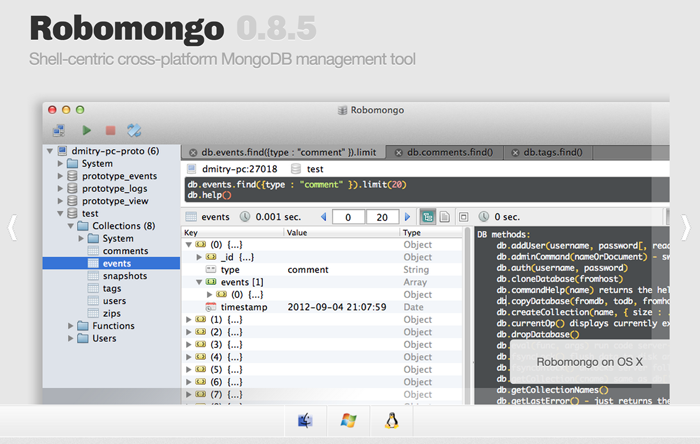
Task: Close the db.tags.find() tab
Action: (515, 153)
